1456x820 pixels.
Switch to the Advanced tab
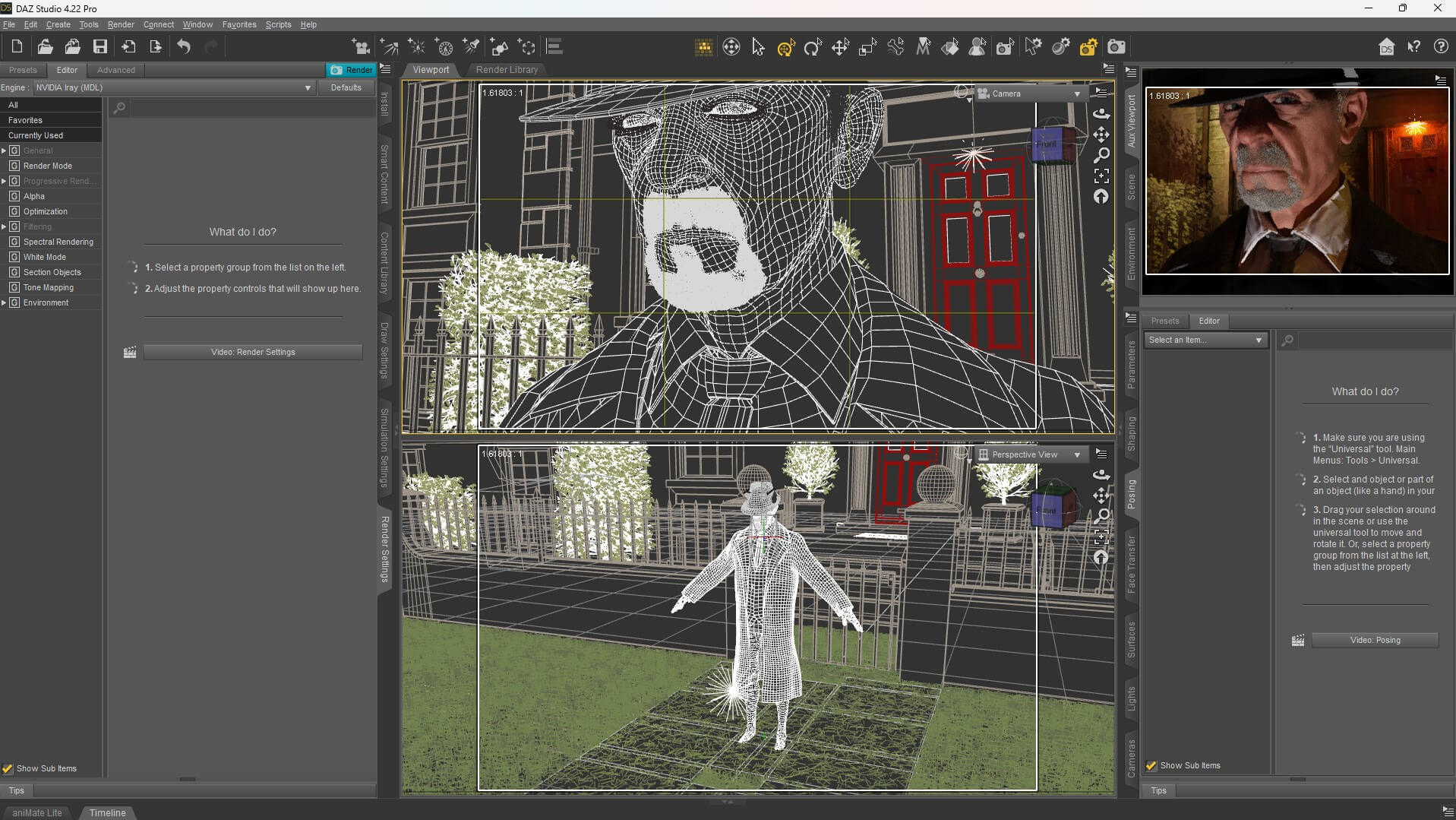116,70
